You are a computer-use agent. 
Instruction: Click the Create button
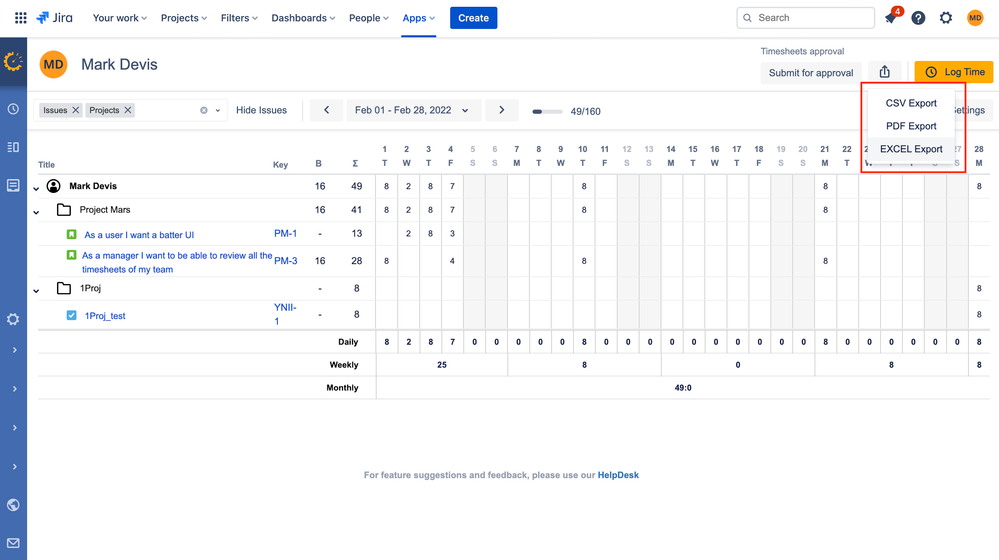click(473, 18)
